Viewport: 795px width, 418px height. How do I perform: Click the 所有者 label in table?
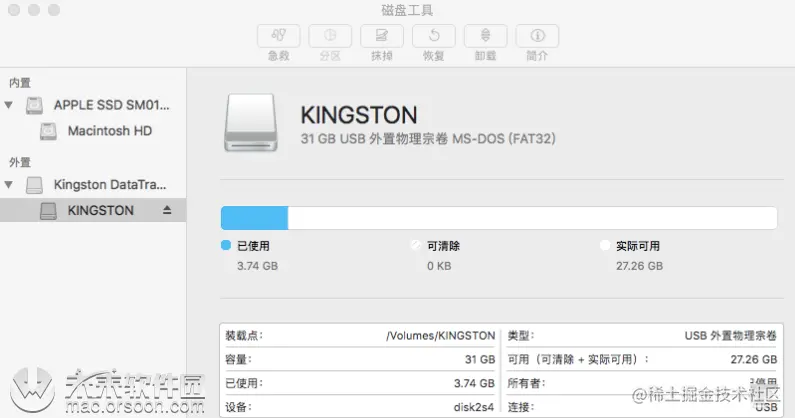(526, 383)
